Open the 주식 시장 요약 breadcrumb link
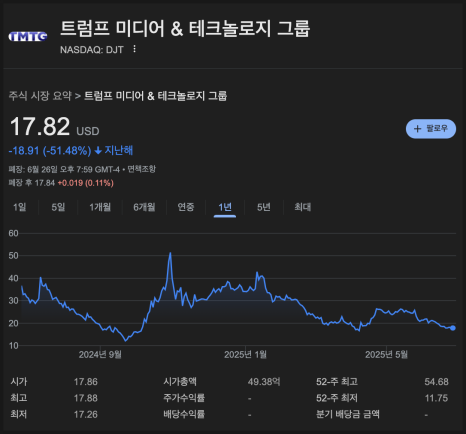This screenshot has width=466, height=434. 40,96
